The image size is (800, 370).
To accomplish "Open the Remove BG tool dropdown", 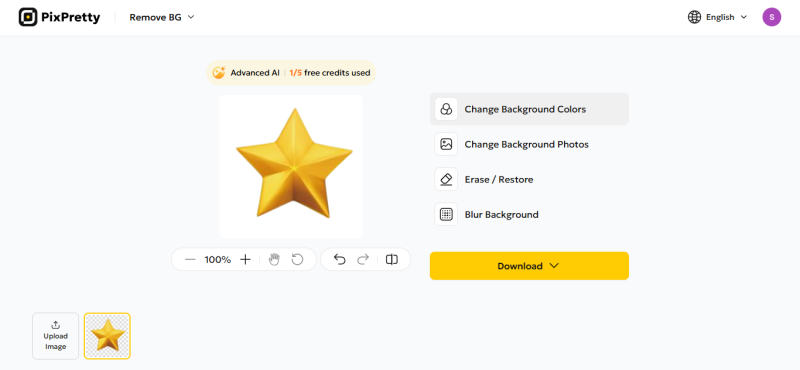I will click(162, 17).
